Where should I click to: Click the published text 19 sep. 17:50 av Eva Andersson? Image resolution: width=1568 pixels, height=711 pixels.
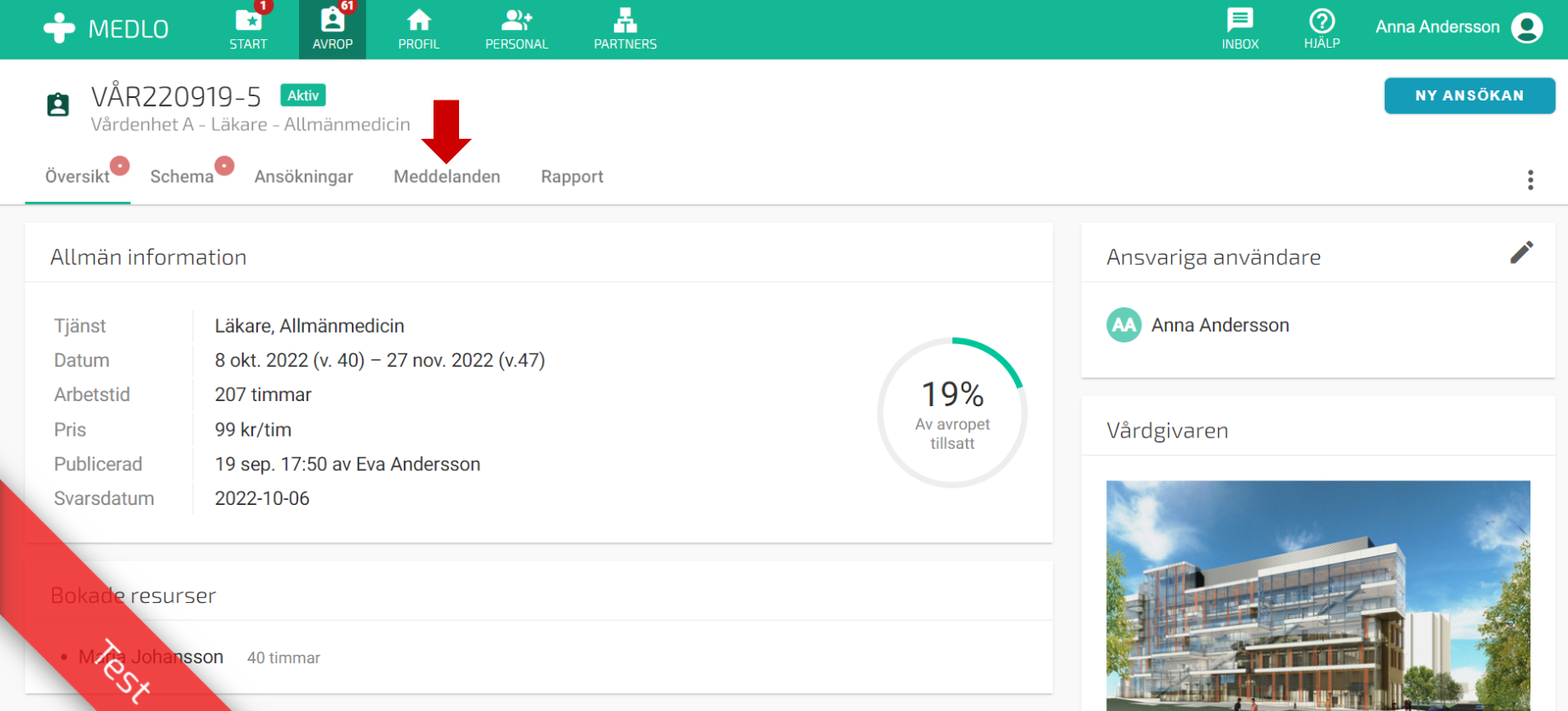click(347, 464)
